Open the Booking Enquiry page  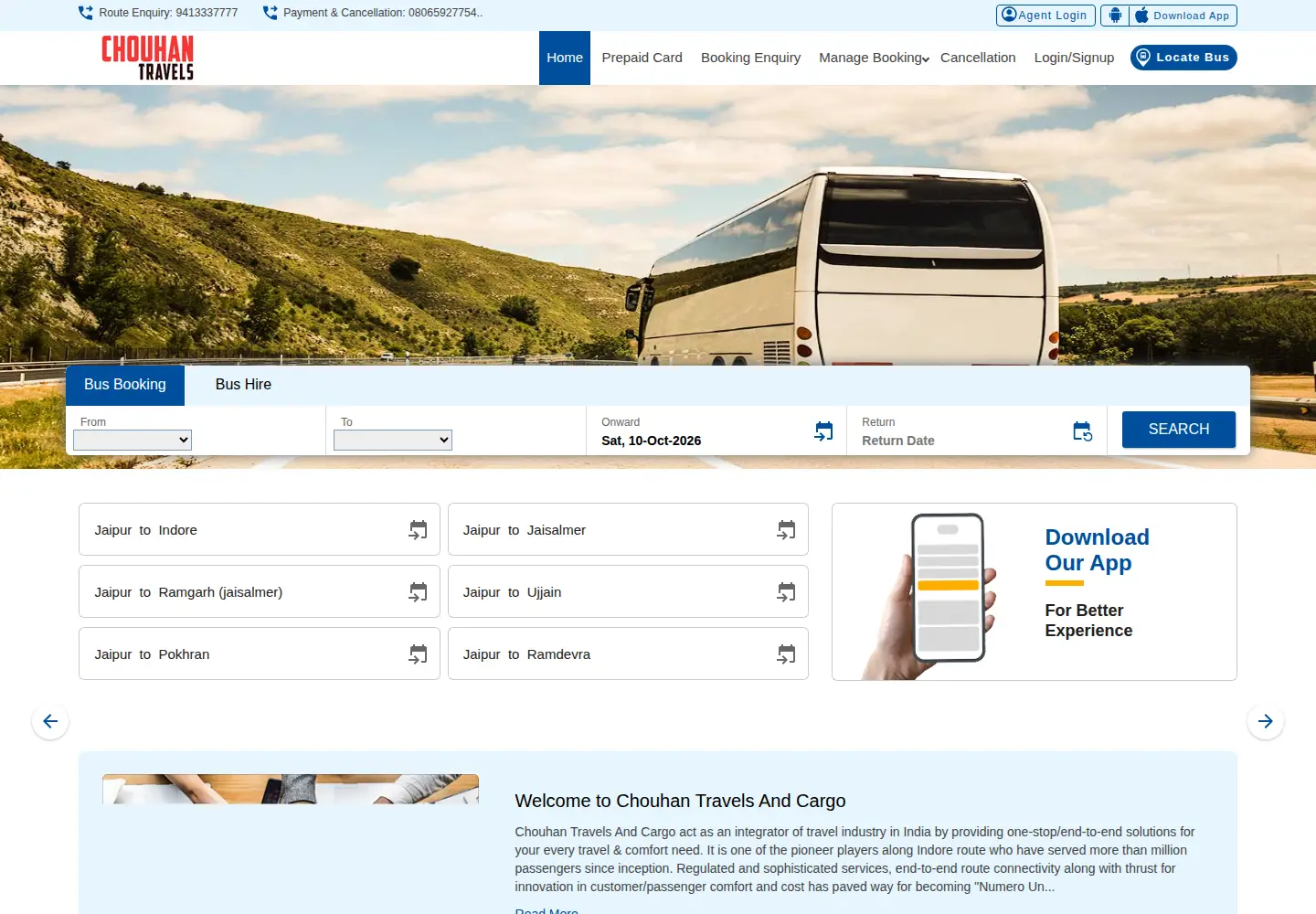coord(750,58)
